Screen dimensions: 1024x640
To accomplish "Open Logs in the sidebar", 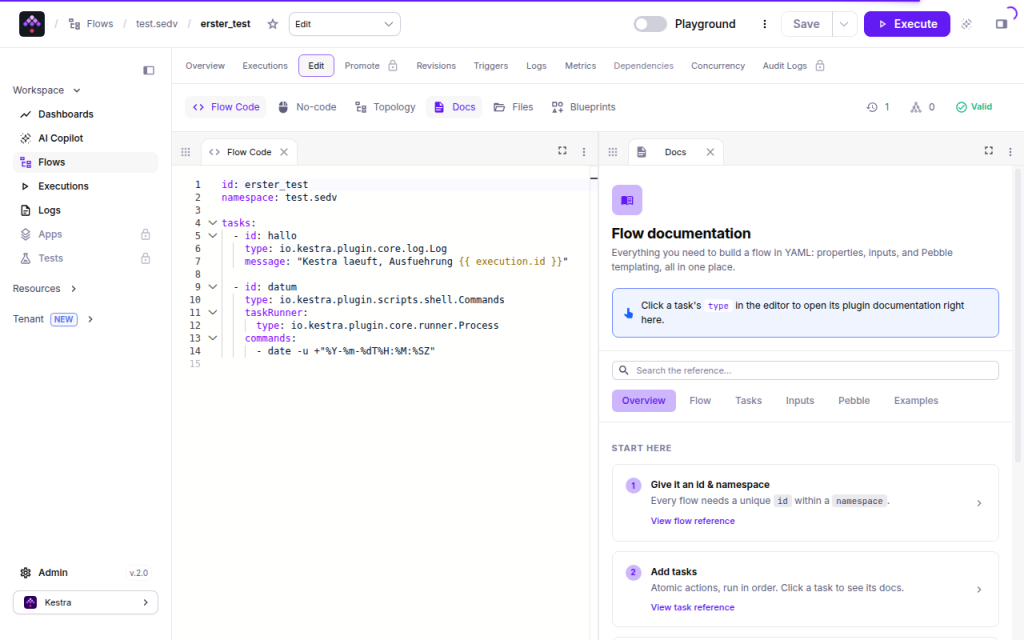I will pos(86,210).
